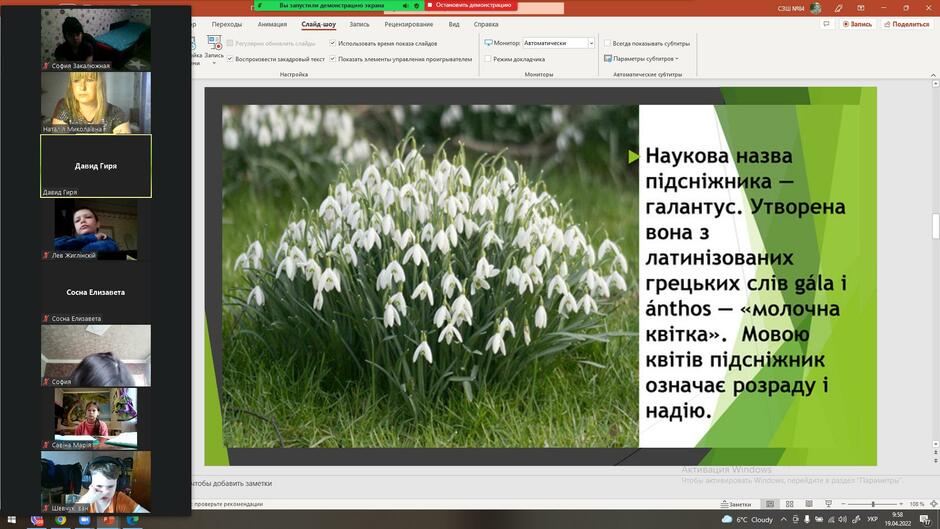Viewport: 940px width, 529px height.
Task: Open the Монитор dropdown set to Автоматически
Action: click(x=558, y=43)
